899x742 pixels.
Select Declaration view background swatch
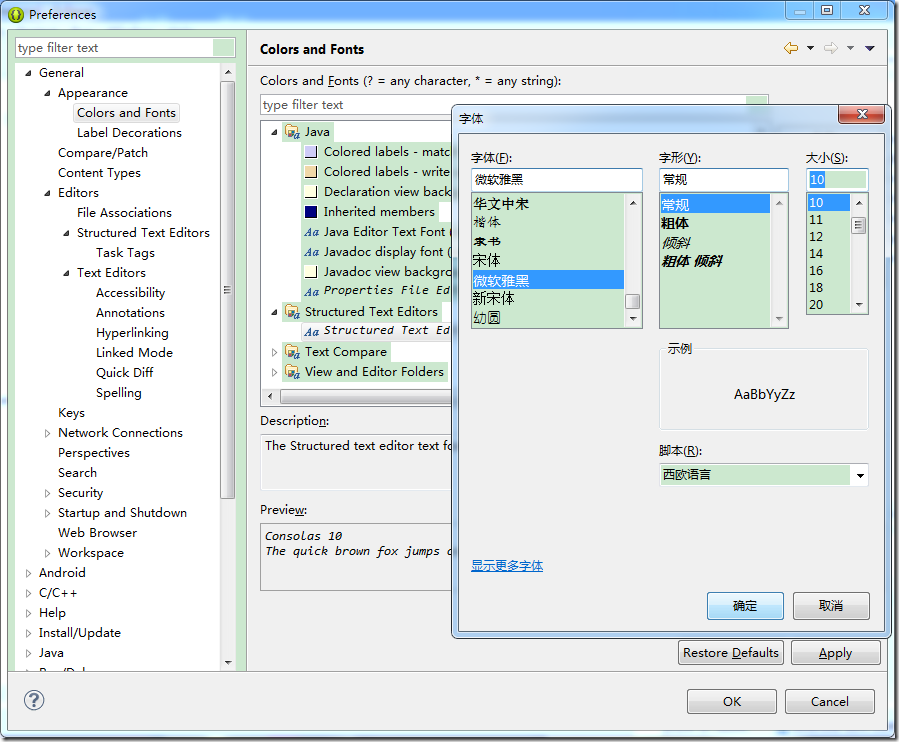point(311,192)
